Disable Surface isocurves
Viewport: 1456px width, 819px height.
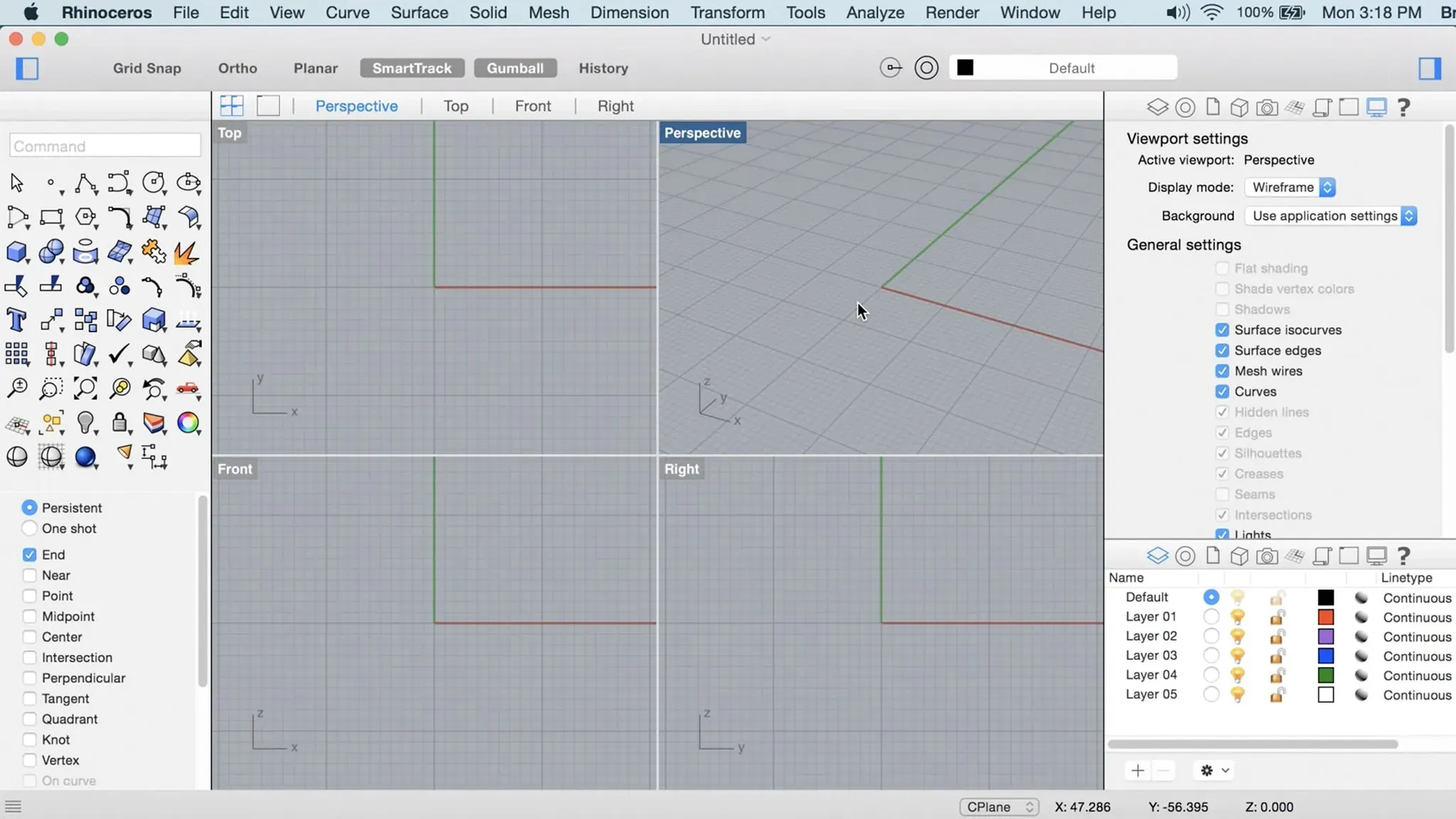point(1224,330)
